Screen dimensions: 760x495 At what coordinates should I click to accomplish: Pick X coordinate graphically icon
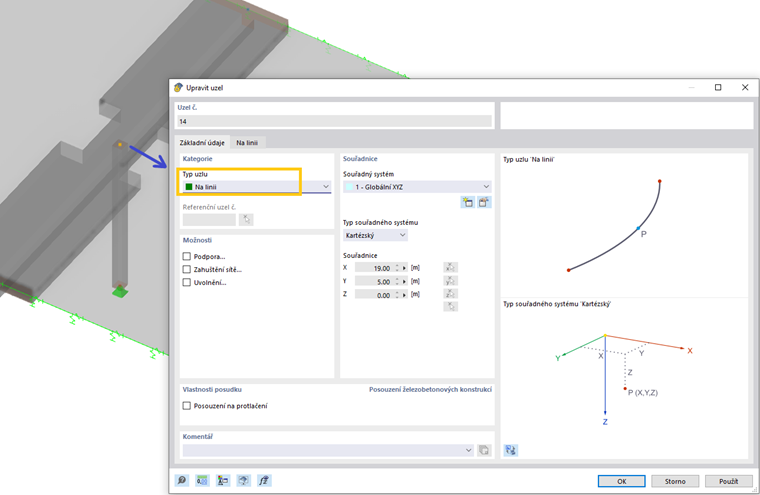pyautogui.click(x=450, y=268)
